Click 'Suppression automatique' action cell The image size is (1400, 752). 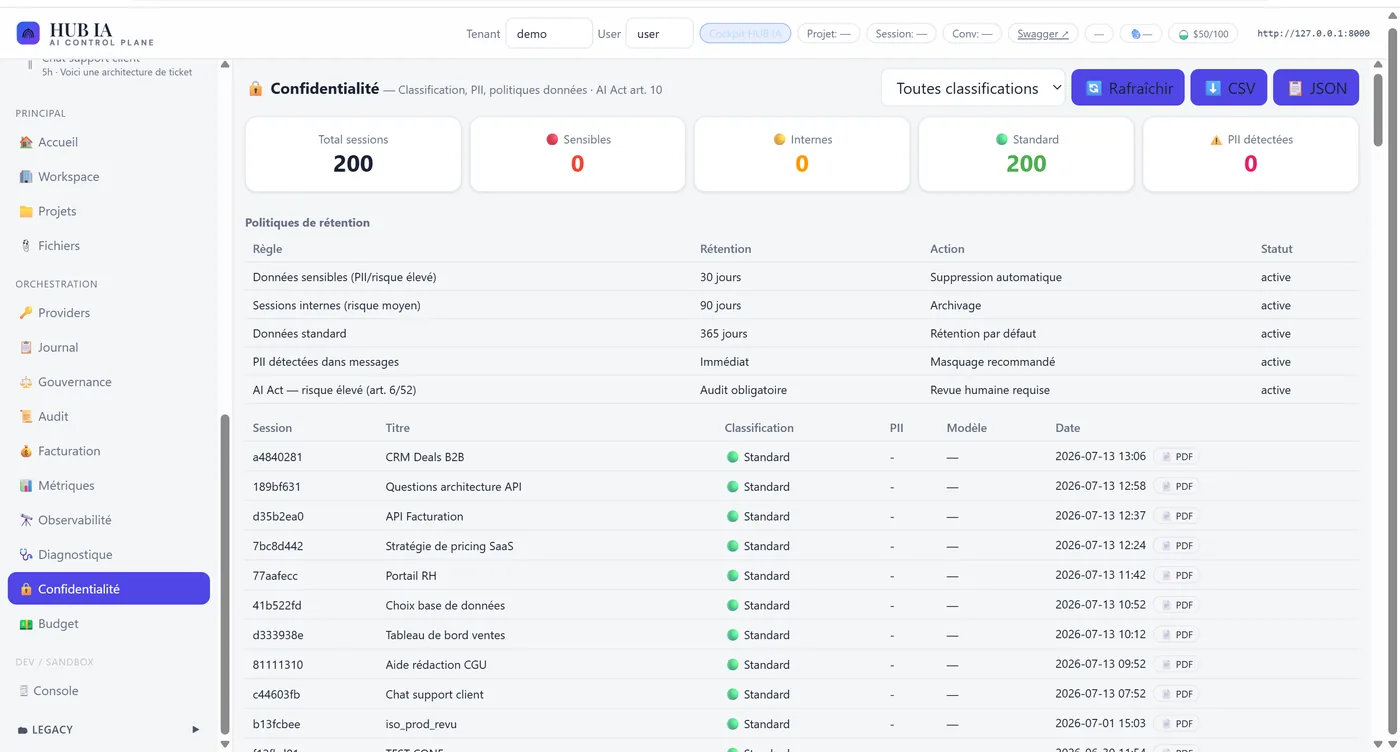pos(995,277)
